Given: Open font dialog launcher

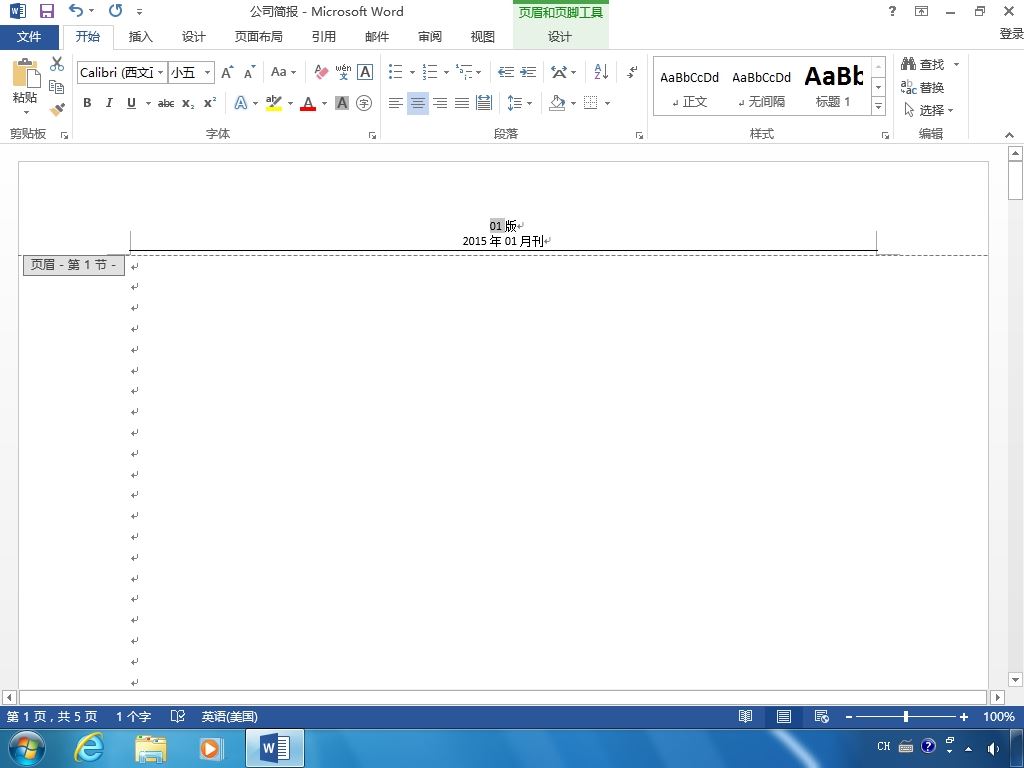Looking at the screenshot, I should click(x=372, y=135).
